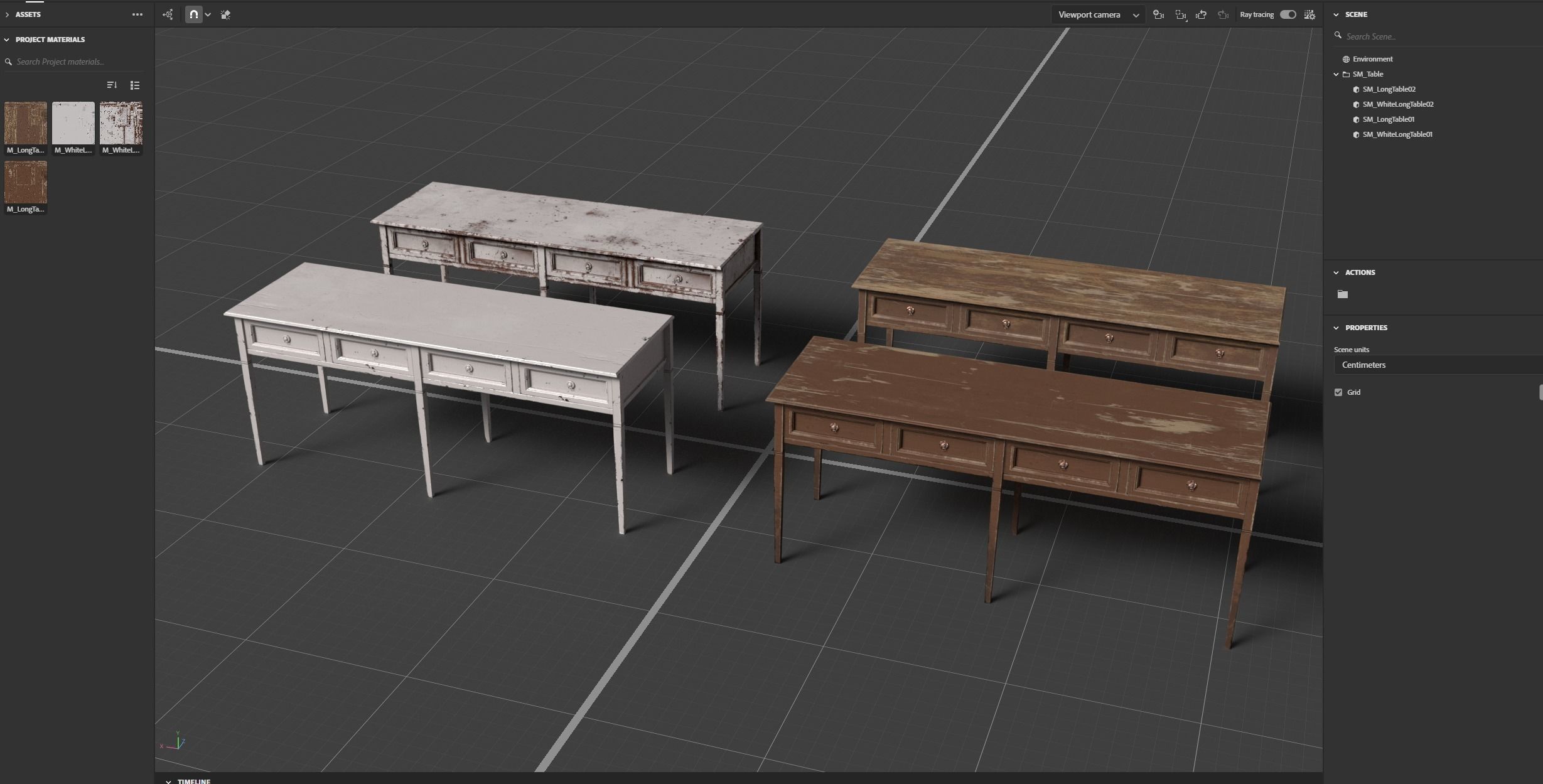
Task: Click the sort materials icon
Action: click(112, 85)
